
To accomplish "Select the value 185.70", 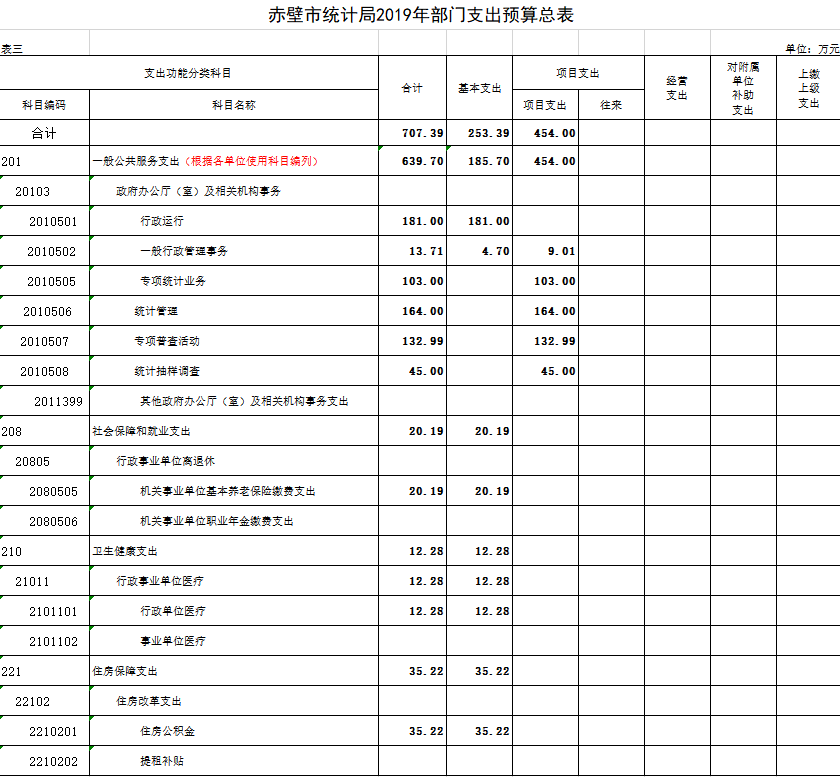I will (x=489, y=161).
